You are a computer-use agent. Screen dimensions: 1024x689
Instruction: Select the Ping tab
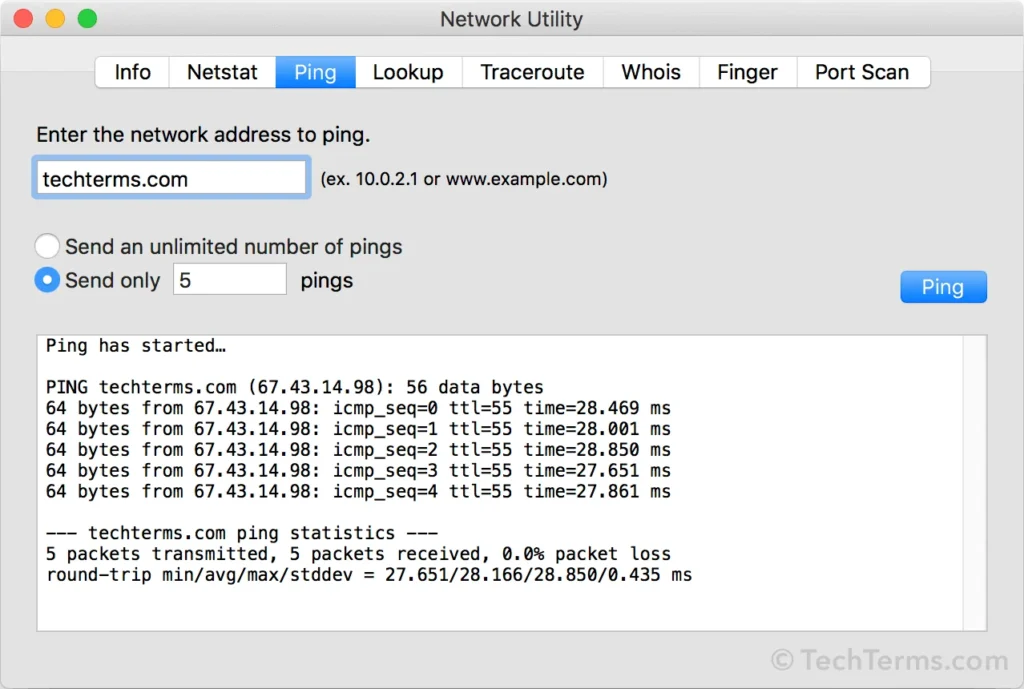(315, 72)
